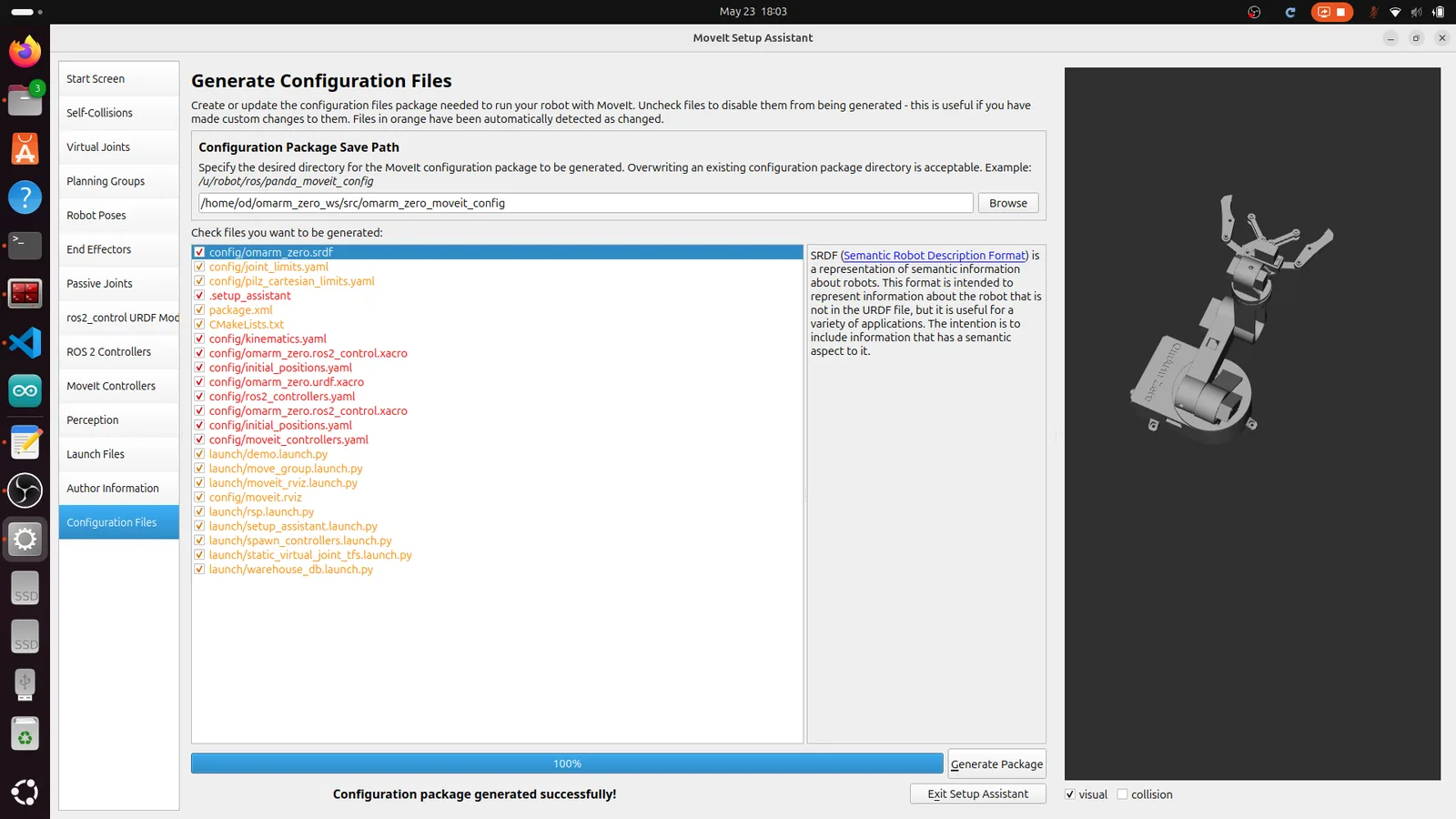Toggle config/moveit_controllers.yaml checkbox
The height and width of the screenshot is (819, 1456).
click(199, 440)
